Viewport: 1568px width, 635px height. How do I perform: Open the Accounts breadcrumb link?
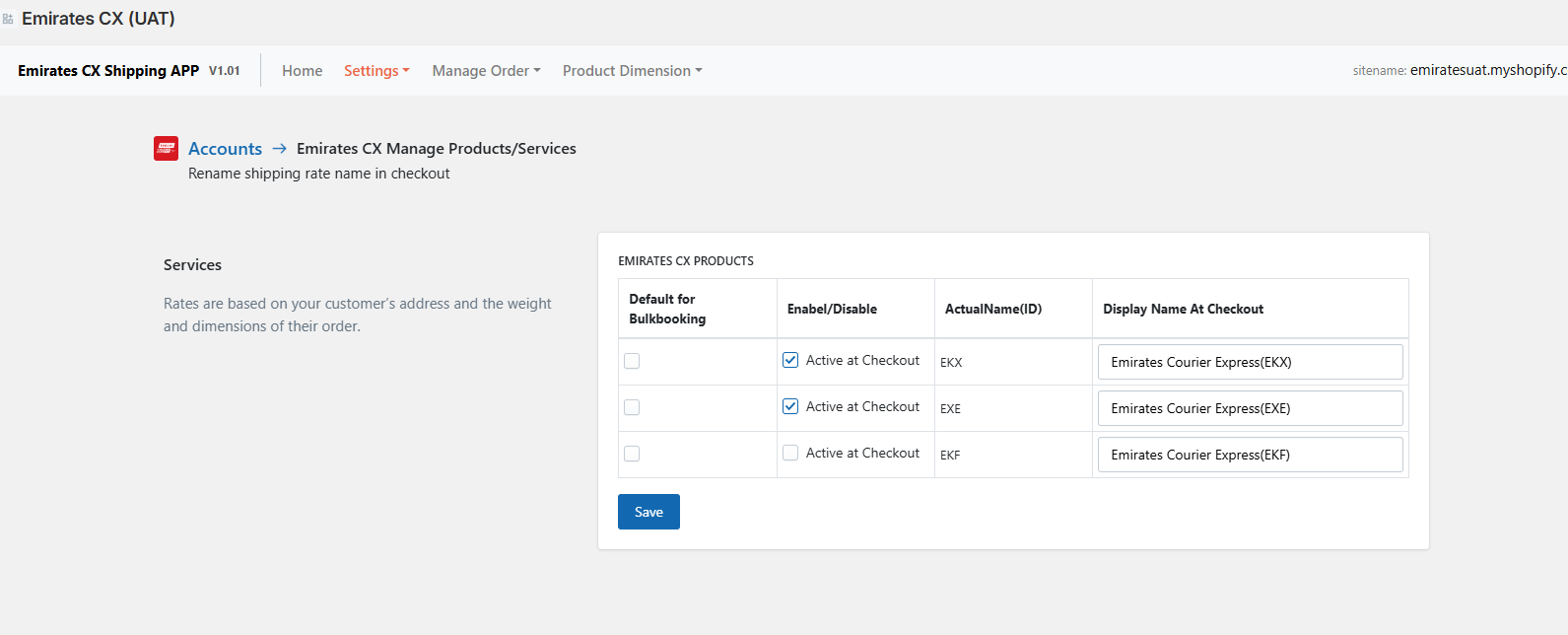[x=225, y=149]
